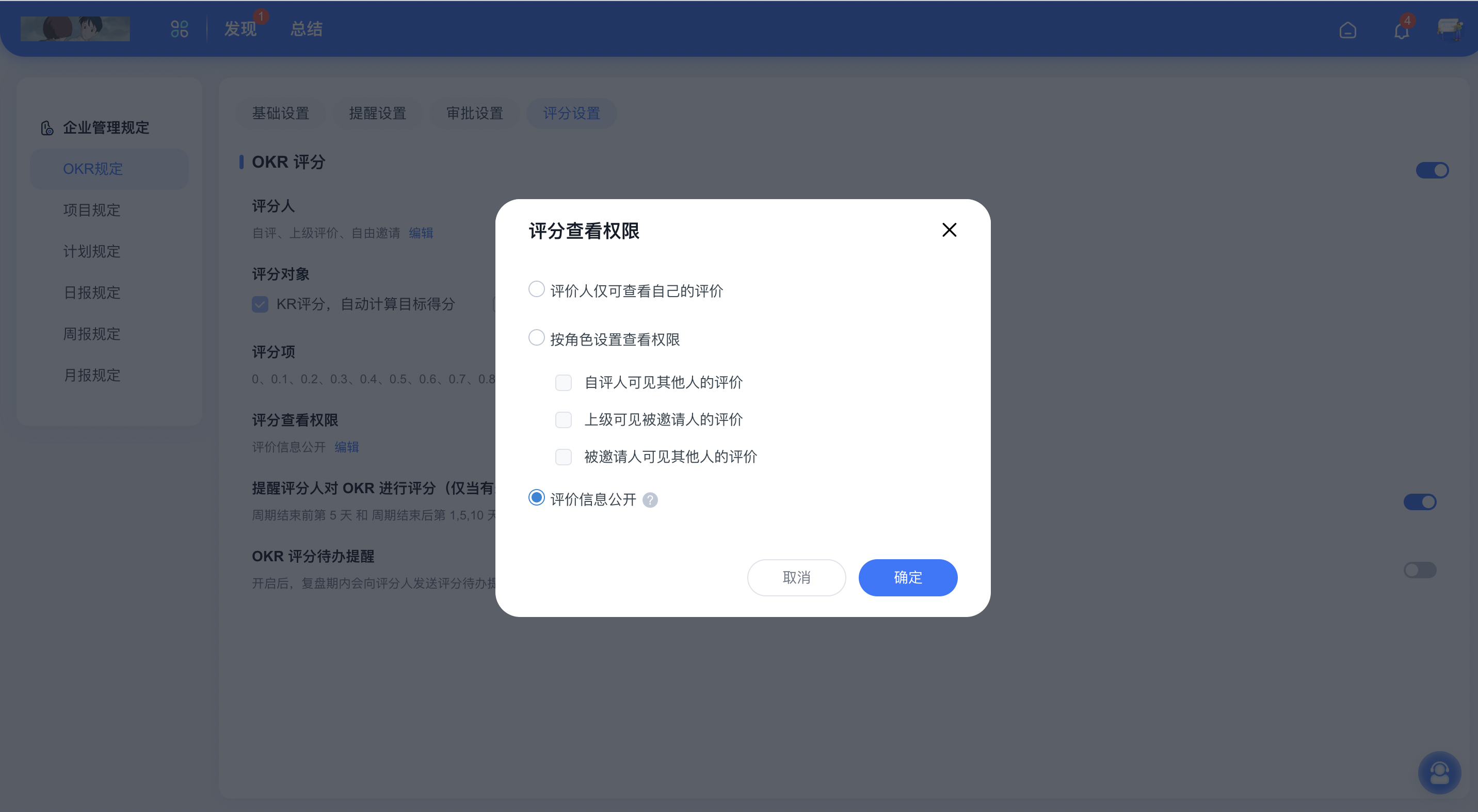The width and height of the screenshot is (1478, 812).
Task: Click help icon beside 评价信息公开
Action: click(650, 500)
